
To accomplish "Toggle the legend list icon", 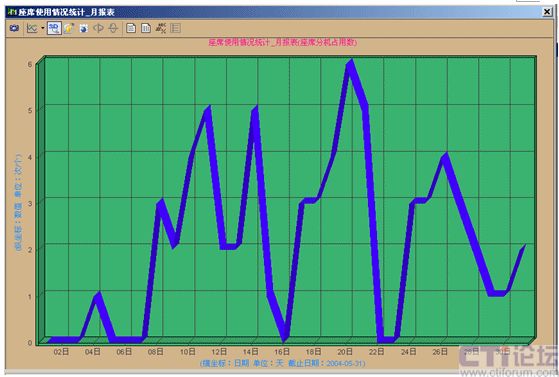I will 175,28.
